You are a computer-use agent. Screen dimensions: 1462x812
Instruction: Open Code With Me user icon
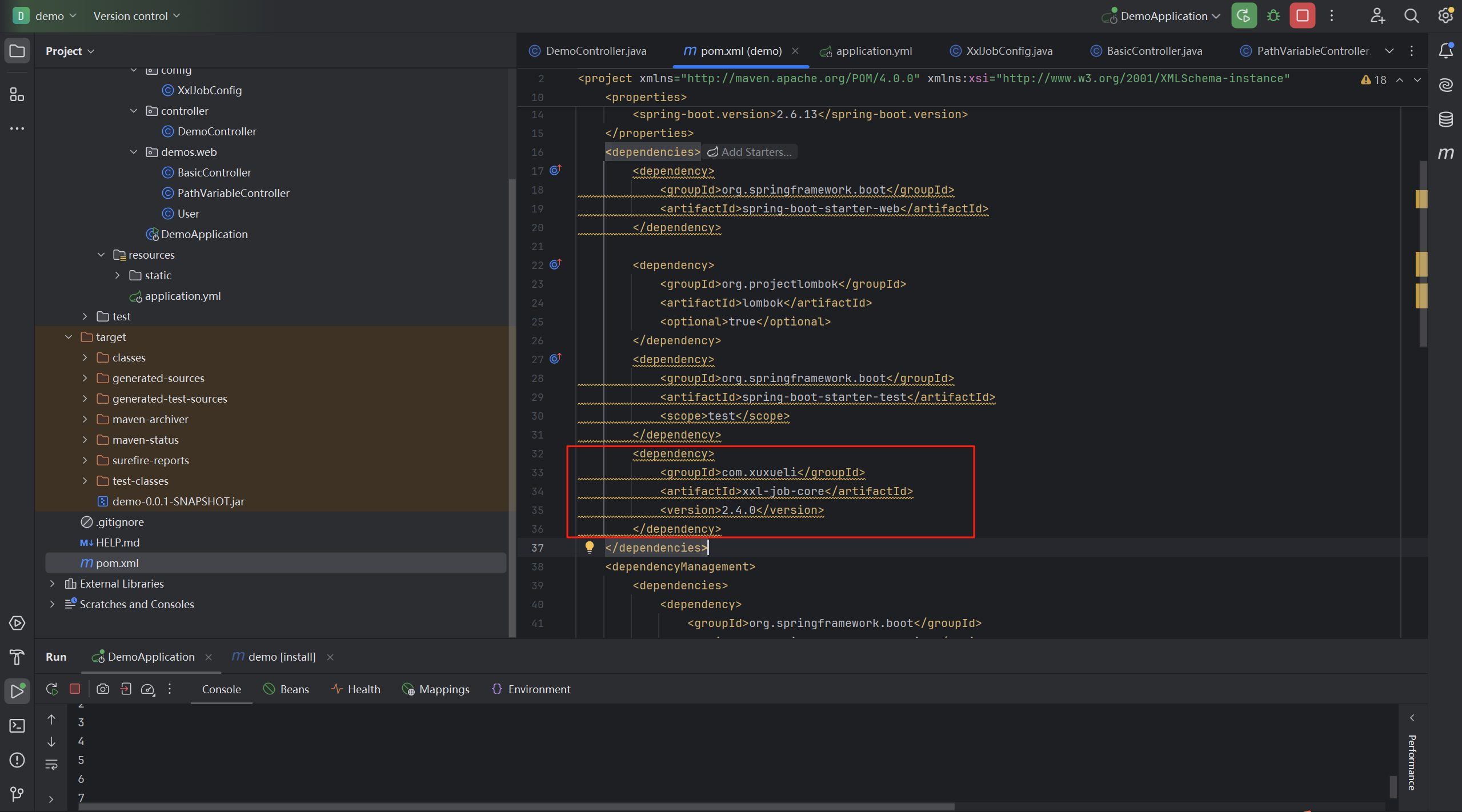coord(1377,16)
